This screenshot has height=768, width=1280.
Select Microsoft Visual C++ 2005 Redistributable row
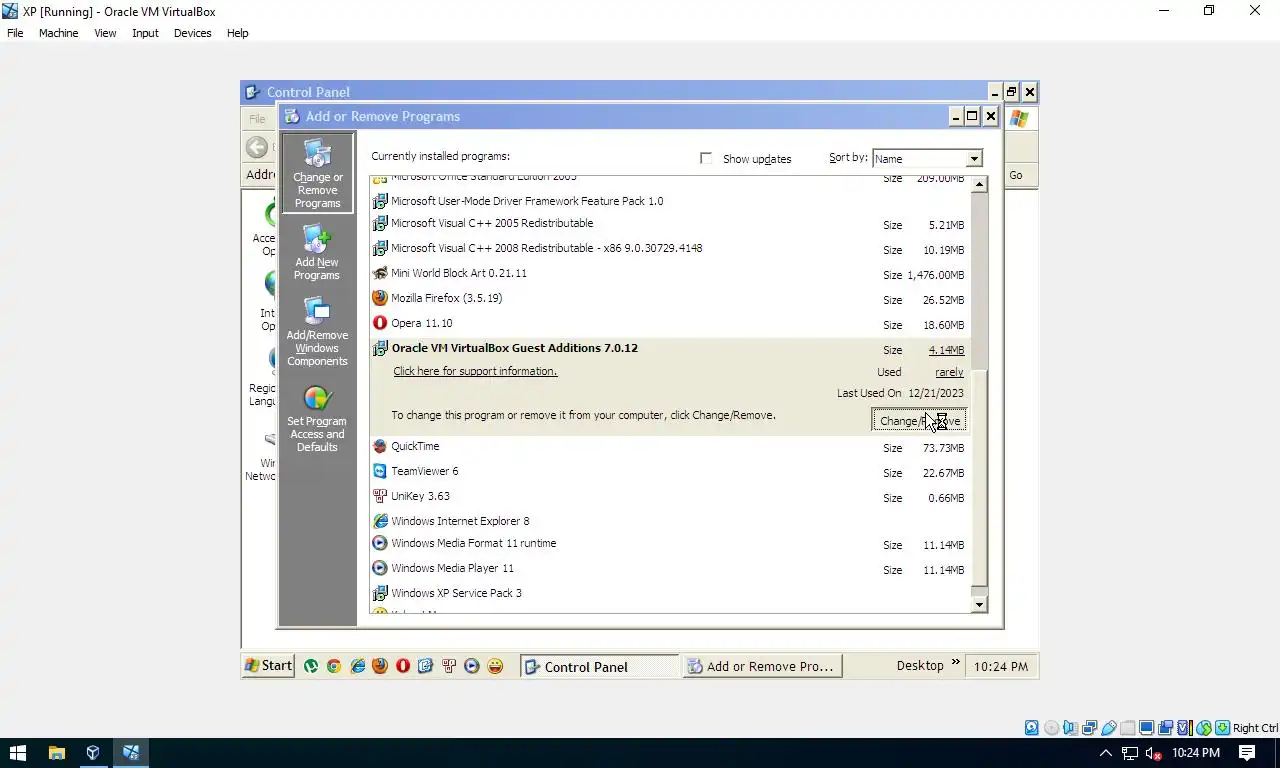tap(670, 224)
